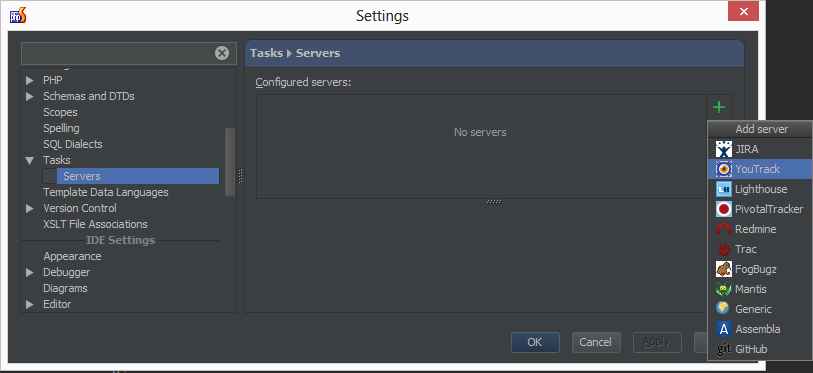The image size is (813, 373).
Task: Pick the Lighthouse server icon
Action: [723, 189]
